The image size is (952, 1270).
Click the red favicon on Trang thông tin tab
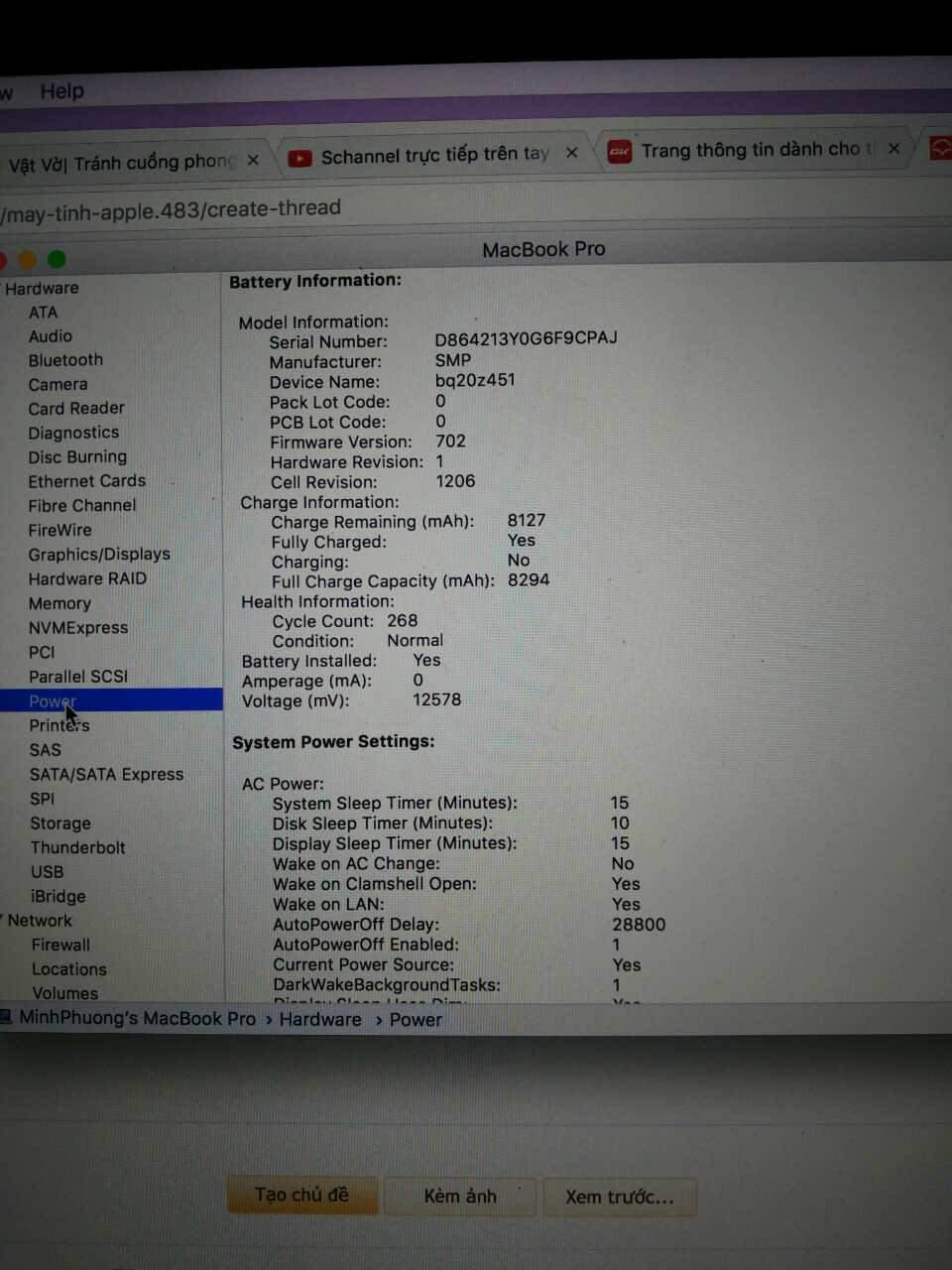(x=620, y=152)
